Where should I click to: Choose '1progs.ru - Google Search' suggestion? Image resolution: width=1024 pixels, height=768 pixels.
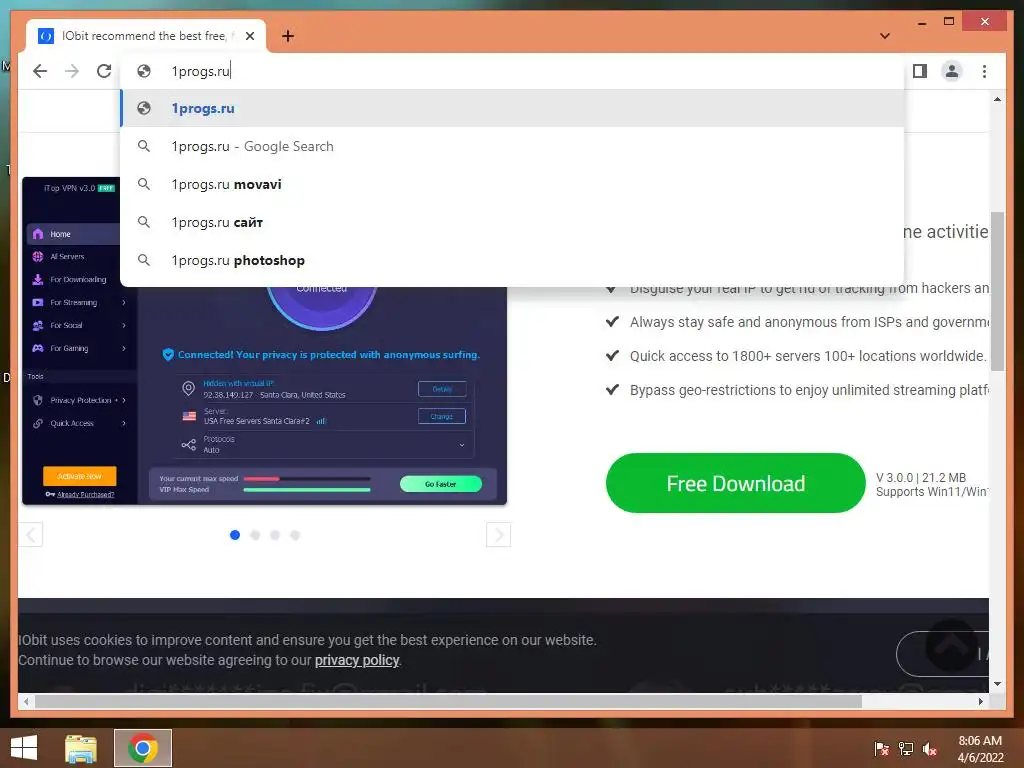(512, 146)
